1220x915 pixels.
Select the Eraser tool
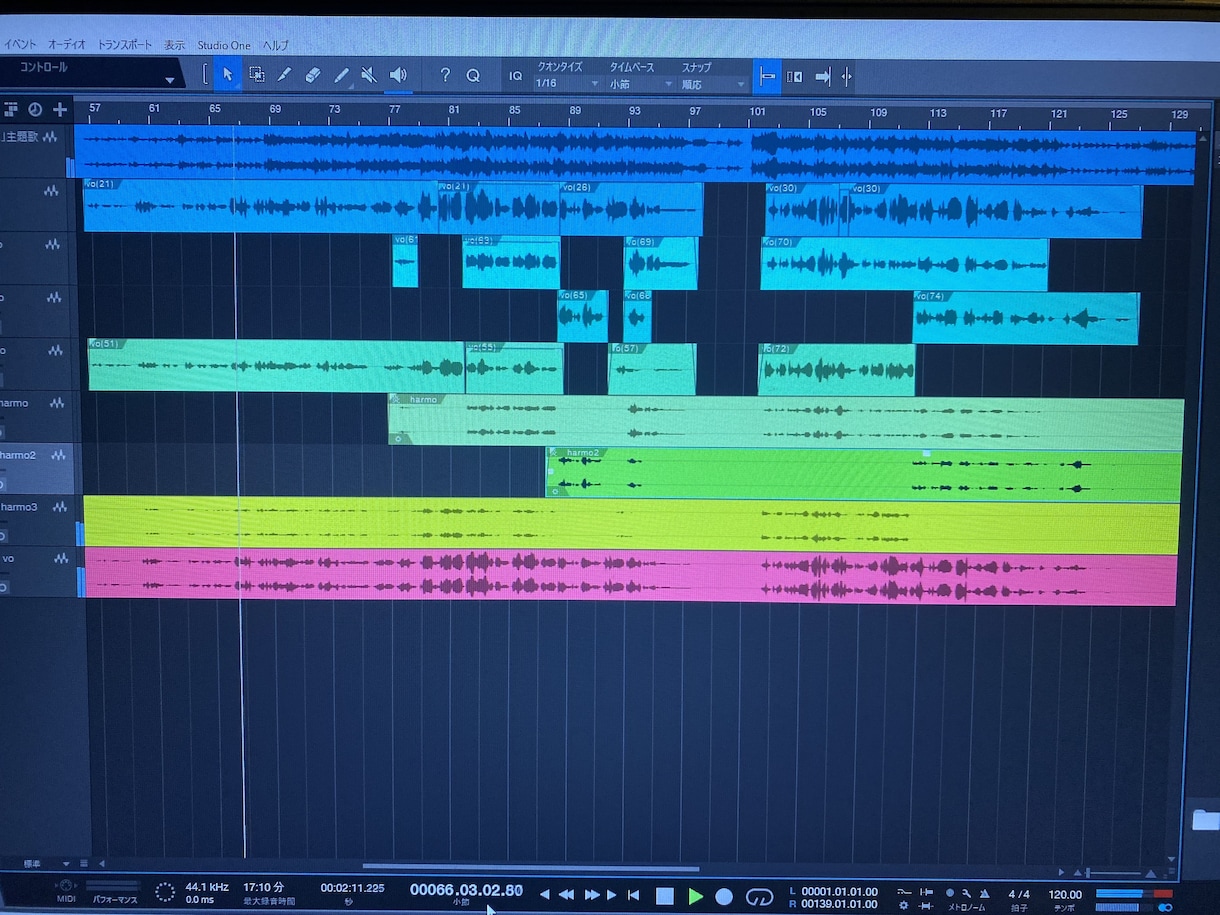click(312, 75)
